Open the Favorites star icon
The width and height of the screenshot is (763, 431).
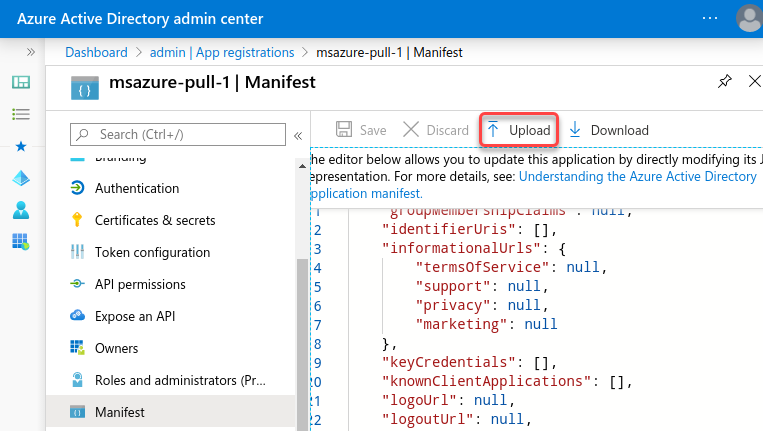[x=20, y=146]
